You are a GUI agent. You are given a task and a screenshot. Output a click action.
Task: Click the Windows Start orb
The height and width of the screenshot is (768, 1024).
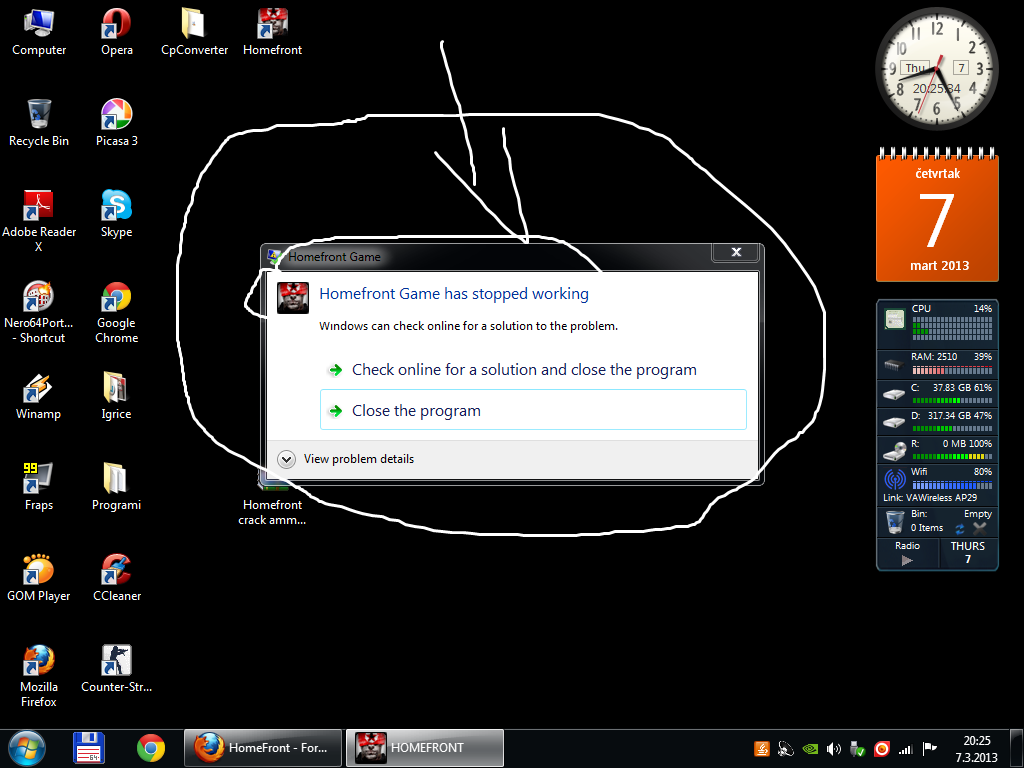pyautogui.click(x=27, y=748)
